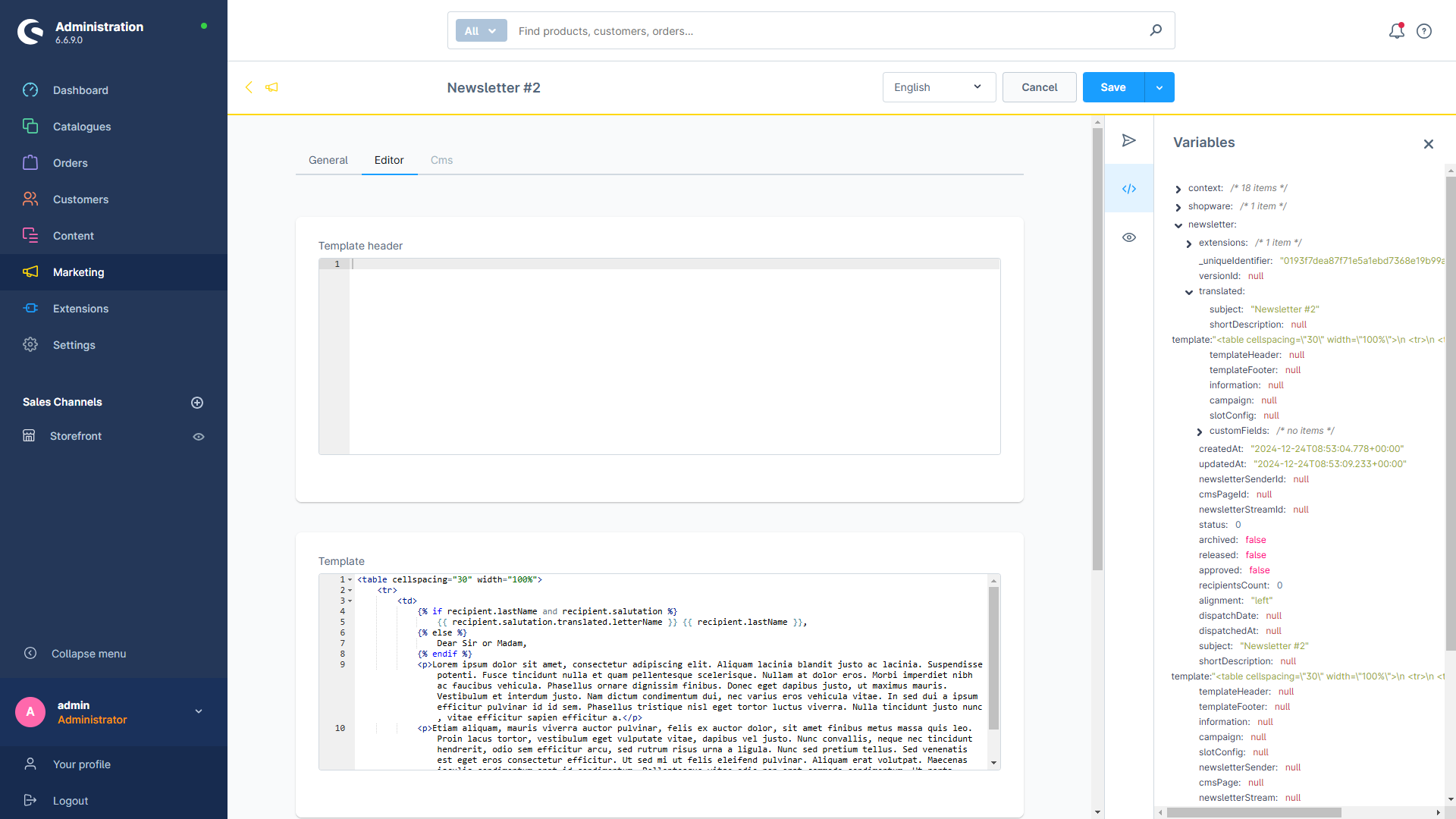Open the All search type dropdown
The height and width of the screenshot is (819, 1456).
coord(481,31)
